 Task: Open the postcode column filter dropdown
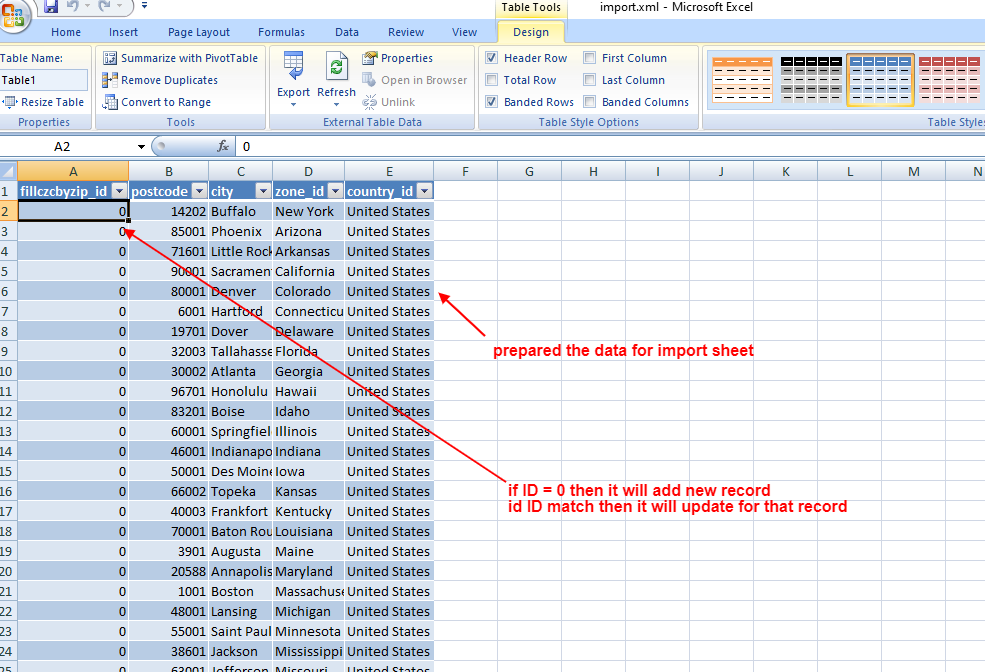coord(199,191)
